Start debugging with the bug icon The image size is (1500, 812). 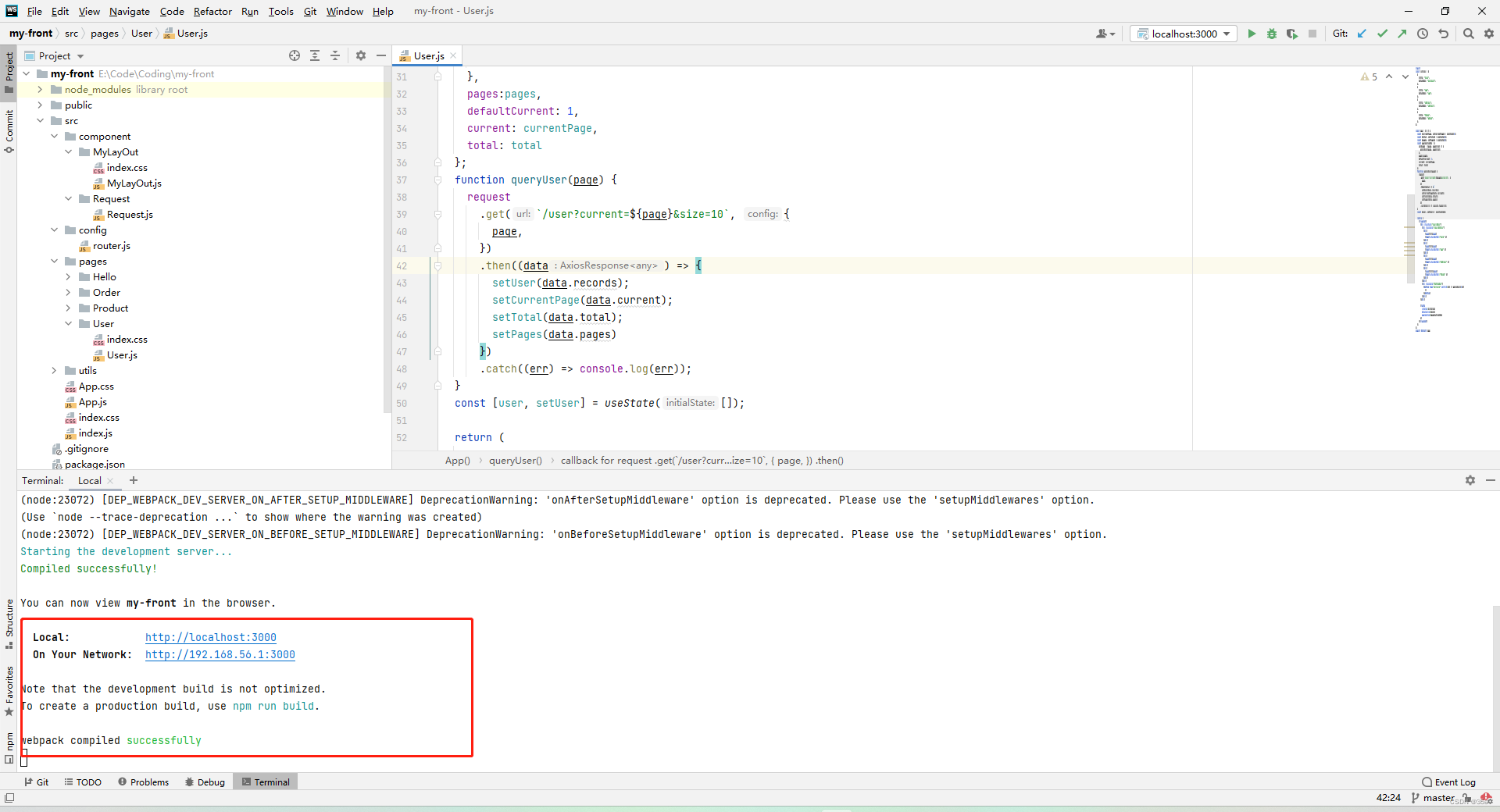(x=1272, y=34)
